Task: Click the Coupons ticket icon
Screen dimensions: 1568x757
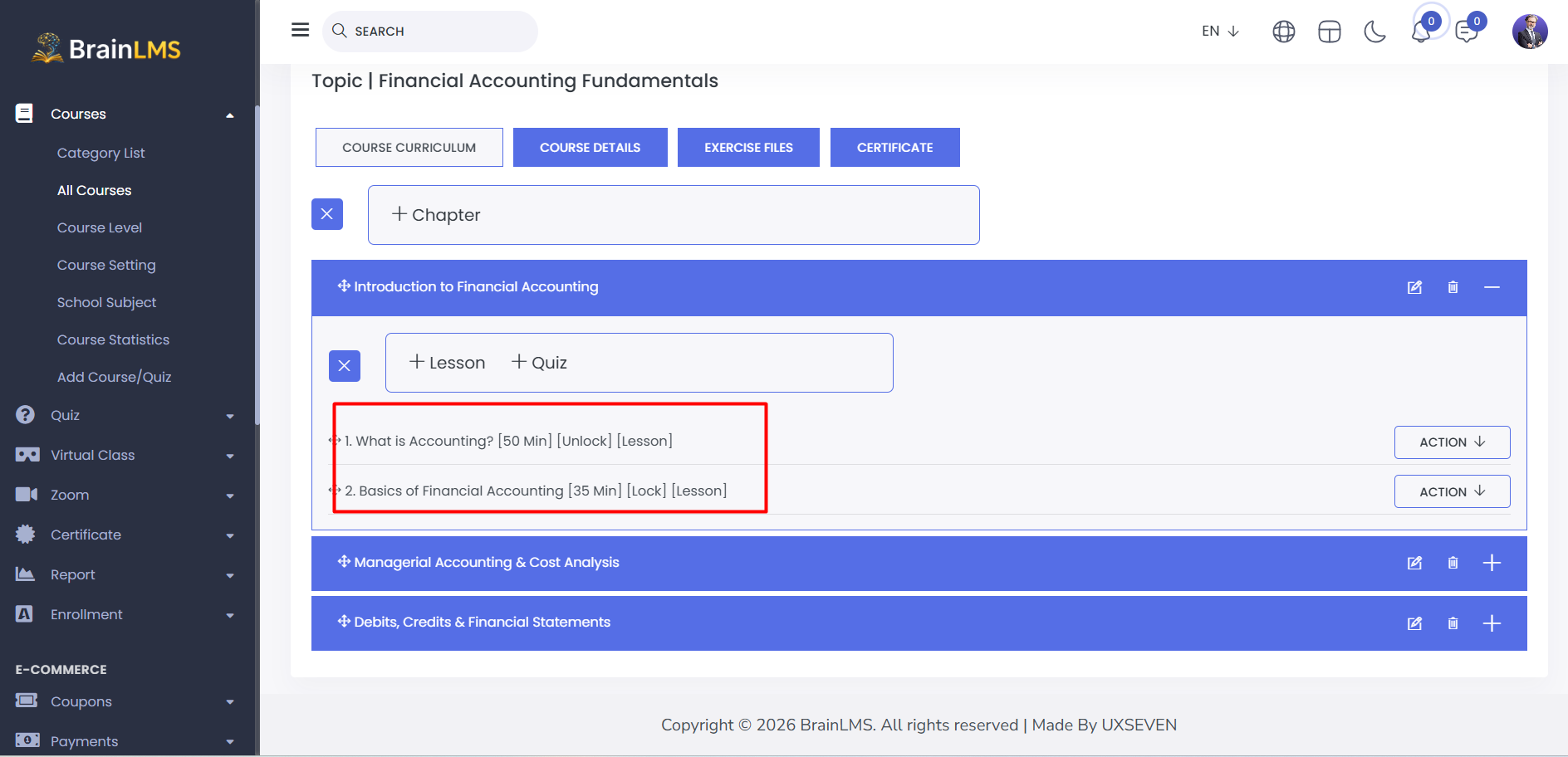Action: [27, 701]
